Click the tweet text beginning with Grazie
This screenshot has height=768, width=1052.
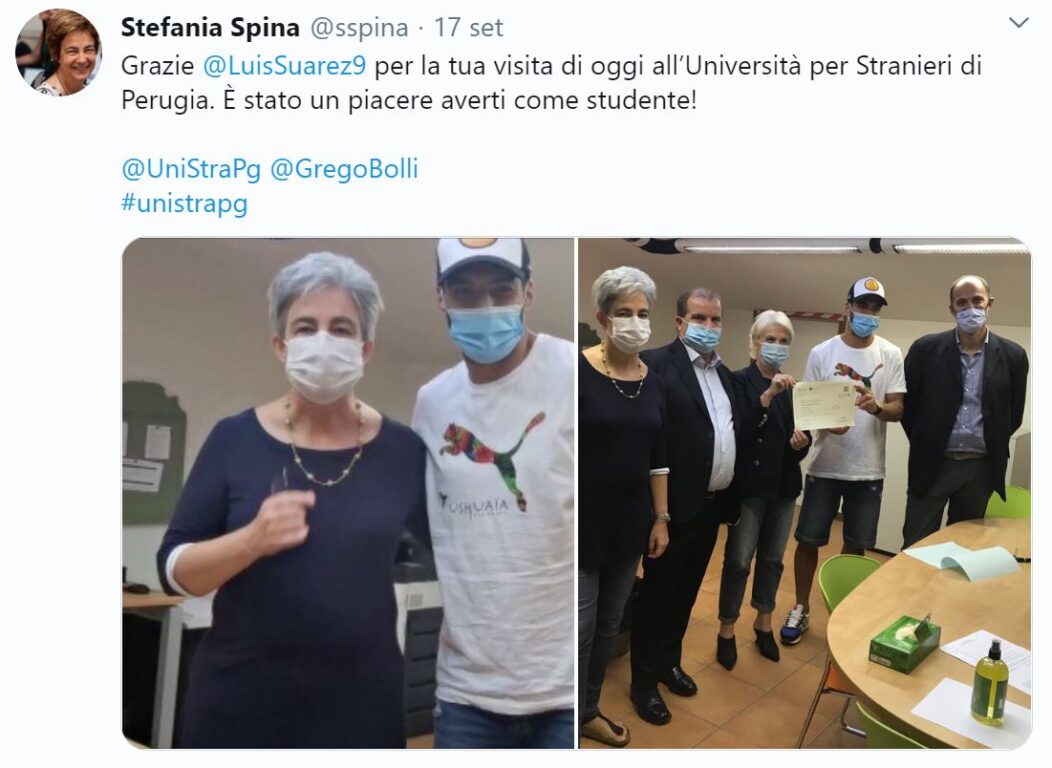coord(551,83)
